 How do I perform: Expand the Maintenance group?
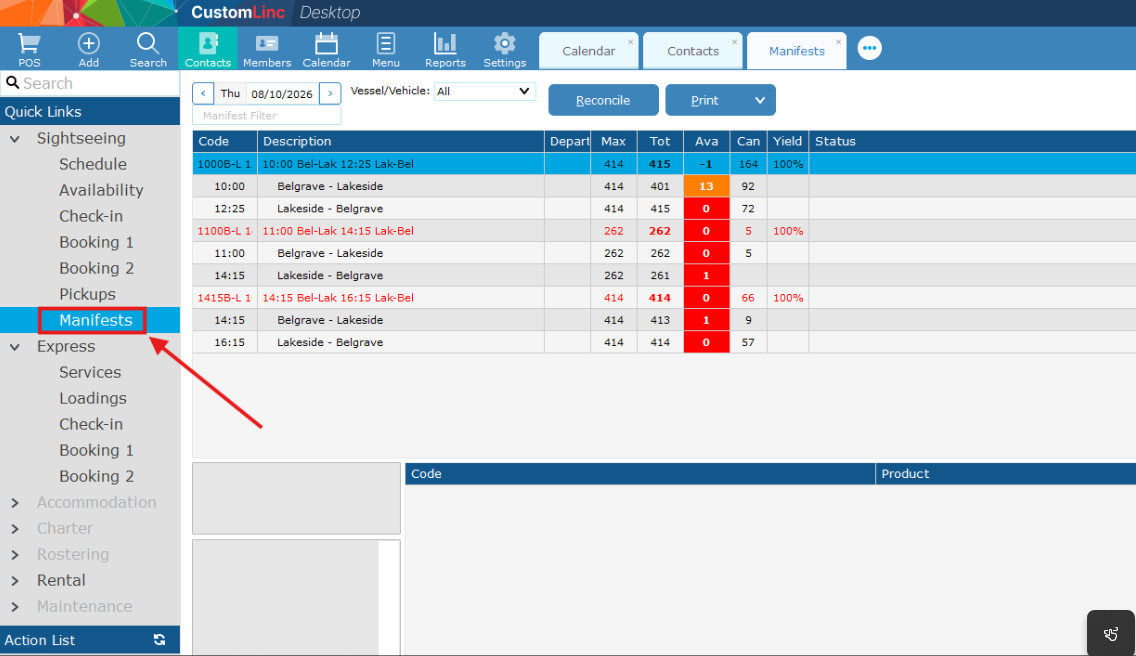14,607
